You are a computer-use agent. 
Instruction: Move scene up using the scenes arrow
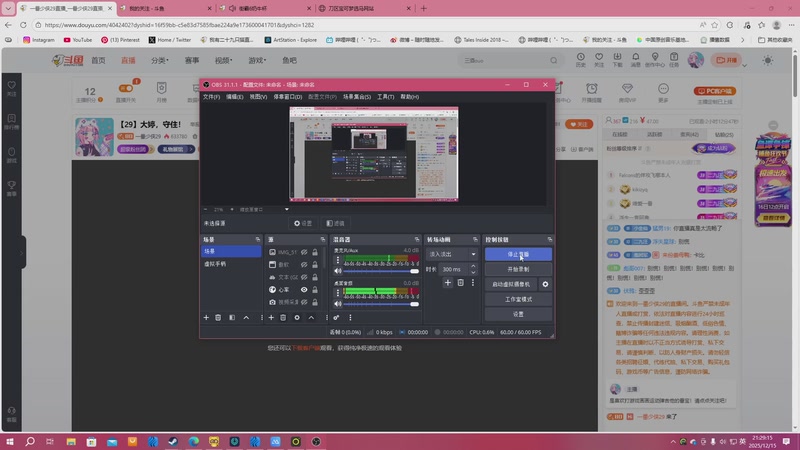click(246, 317)
